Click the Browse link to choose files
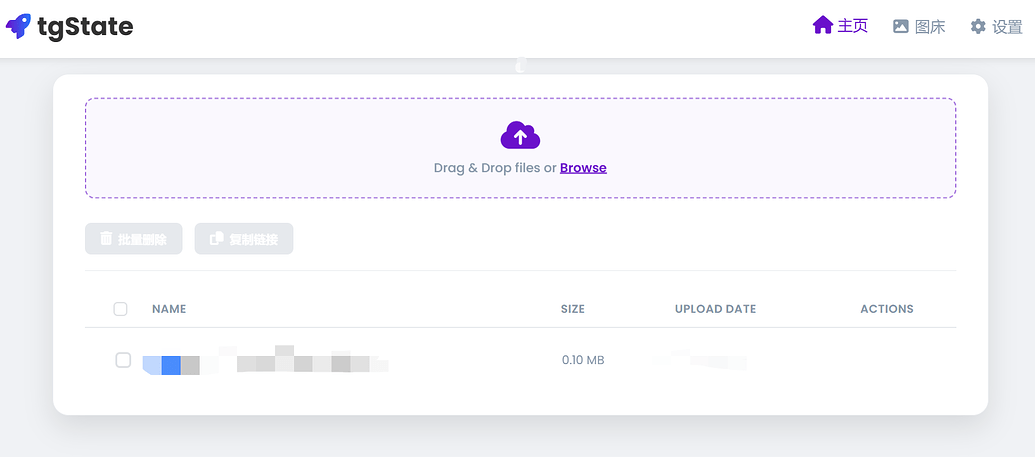 point(583,168)
